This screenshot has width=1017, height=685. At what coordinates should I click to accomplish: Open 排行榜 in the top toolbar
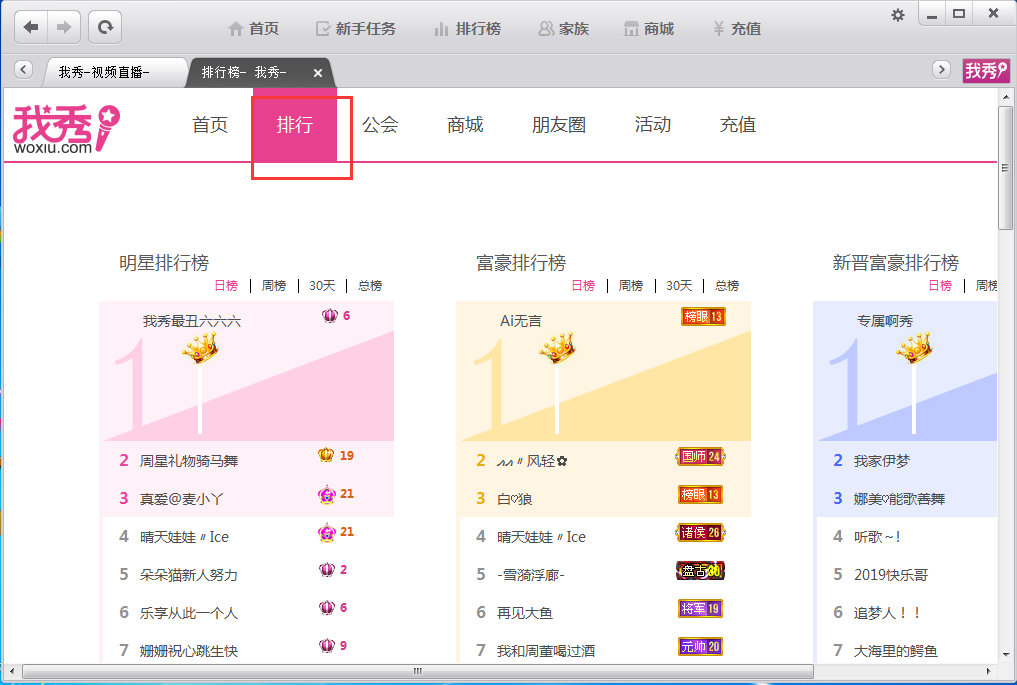468,29
